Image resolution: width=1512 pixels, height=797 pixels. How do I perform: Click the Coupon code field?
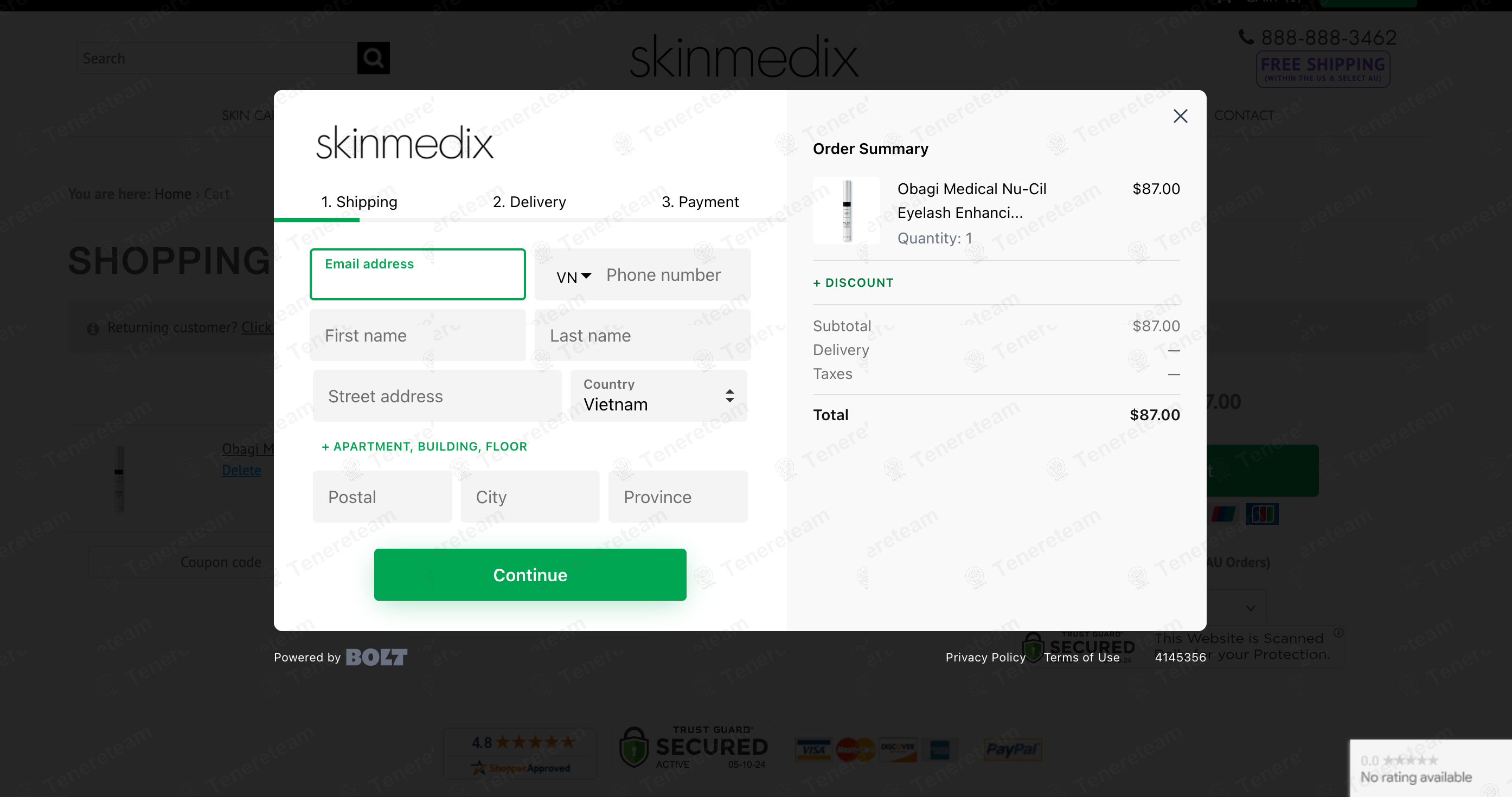point(182,562)
